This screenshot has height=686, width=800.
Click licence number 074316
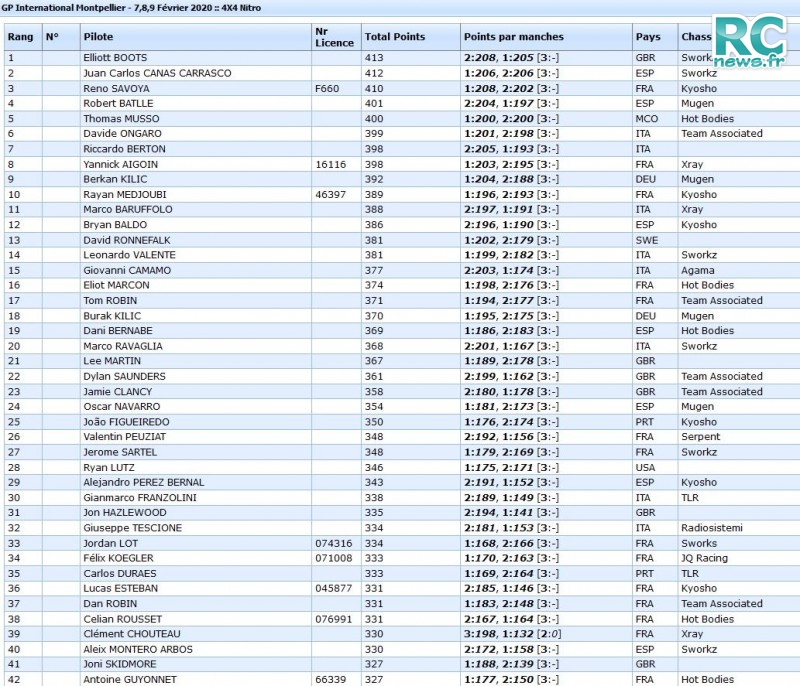[334, 543]
